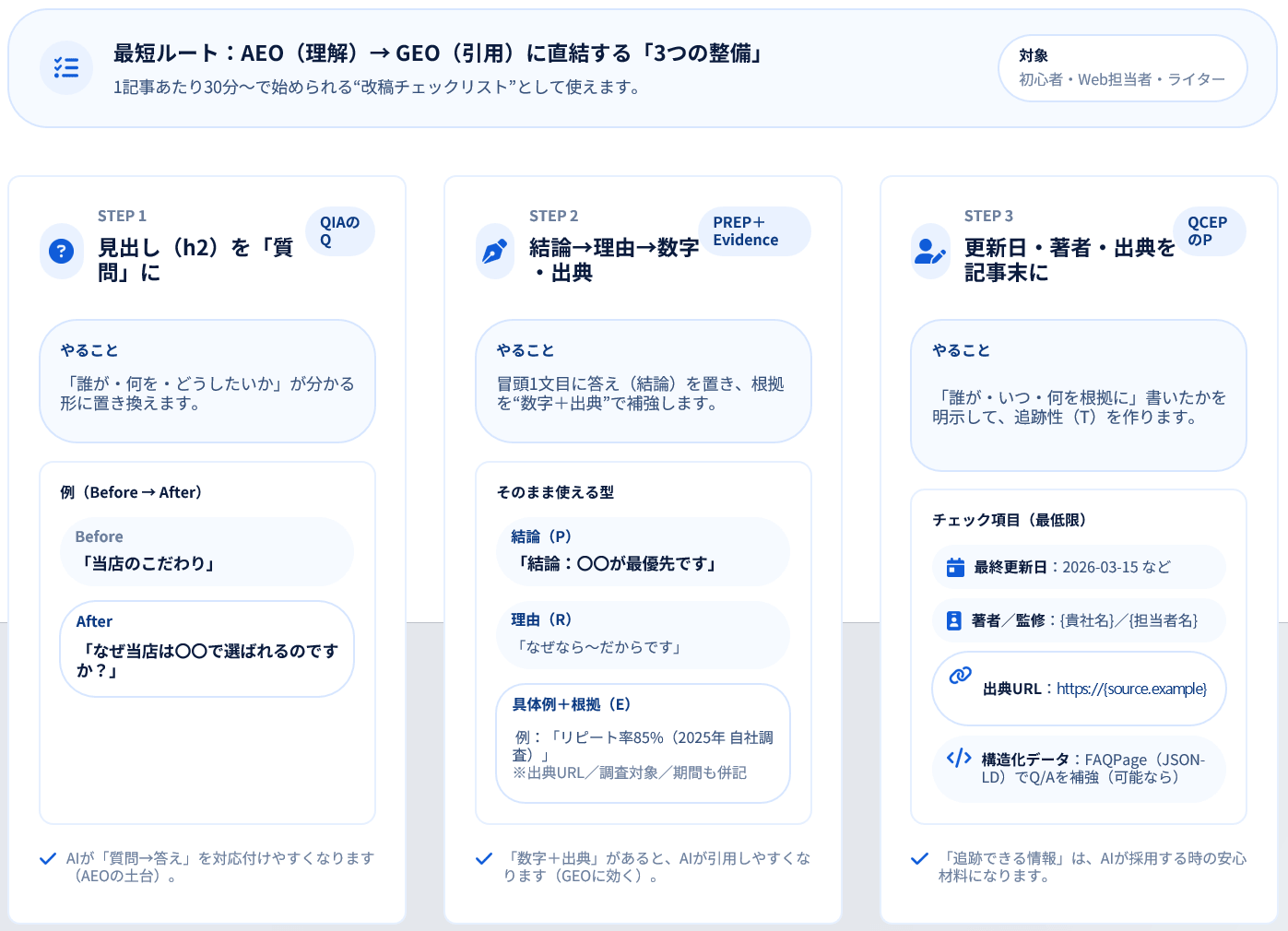Click the ID card icon next to 著者／監修

[955, 620]
